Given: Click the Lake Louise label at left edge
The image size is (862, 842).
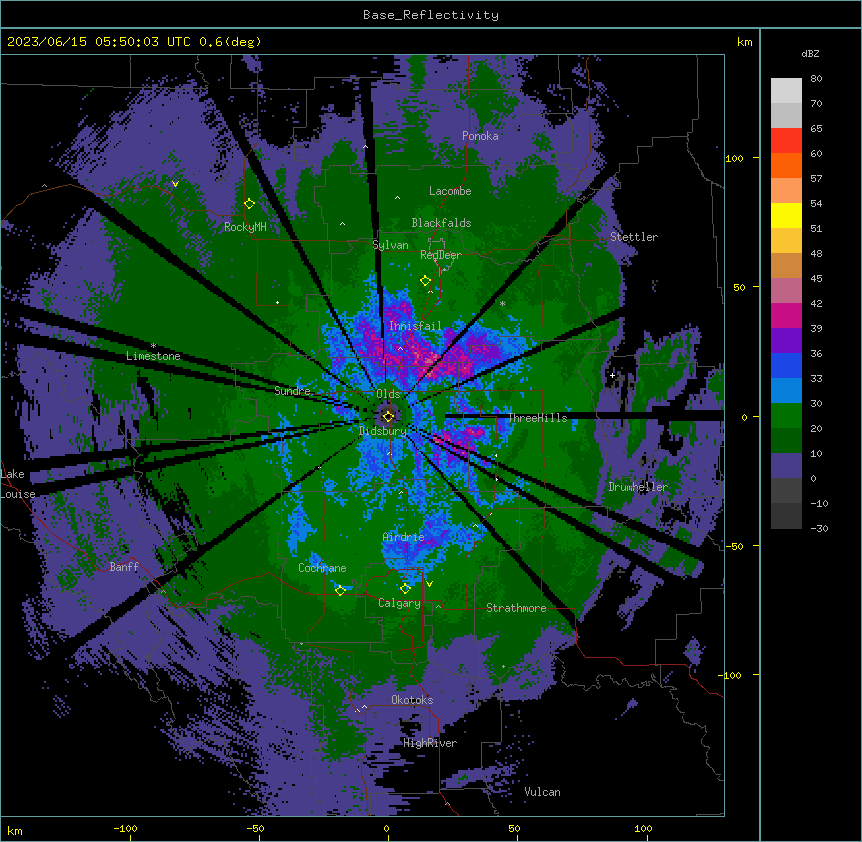Looking at the screenshot, I should (x=18, y=484).
